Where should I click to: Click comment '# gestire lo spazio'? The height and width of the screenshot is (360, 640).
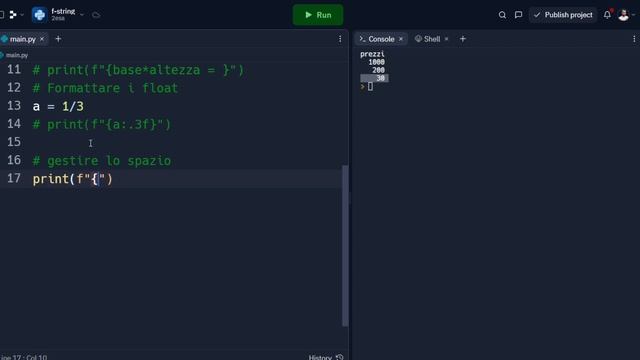[102, 161]
